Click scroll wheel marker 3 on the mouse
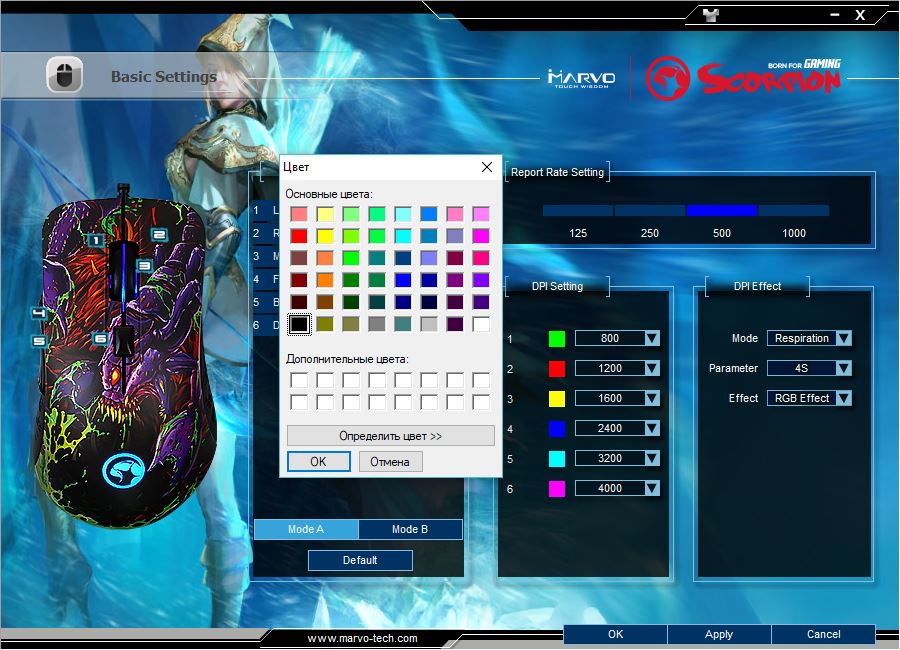Screen dimensions: 900x650 pyautogui.click(x=143, y=265)
